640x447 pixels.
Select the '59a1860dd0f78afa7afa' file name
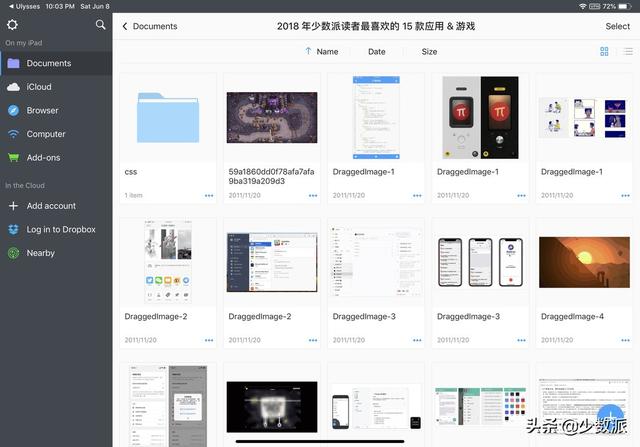tap(271, 176)
